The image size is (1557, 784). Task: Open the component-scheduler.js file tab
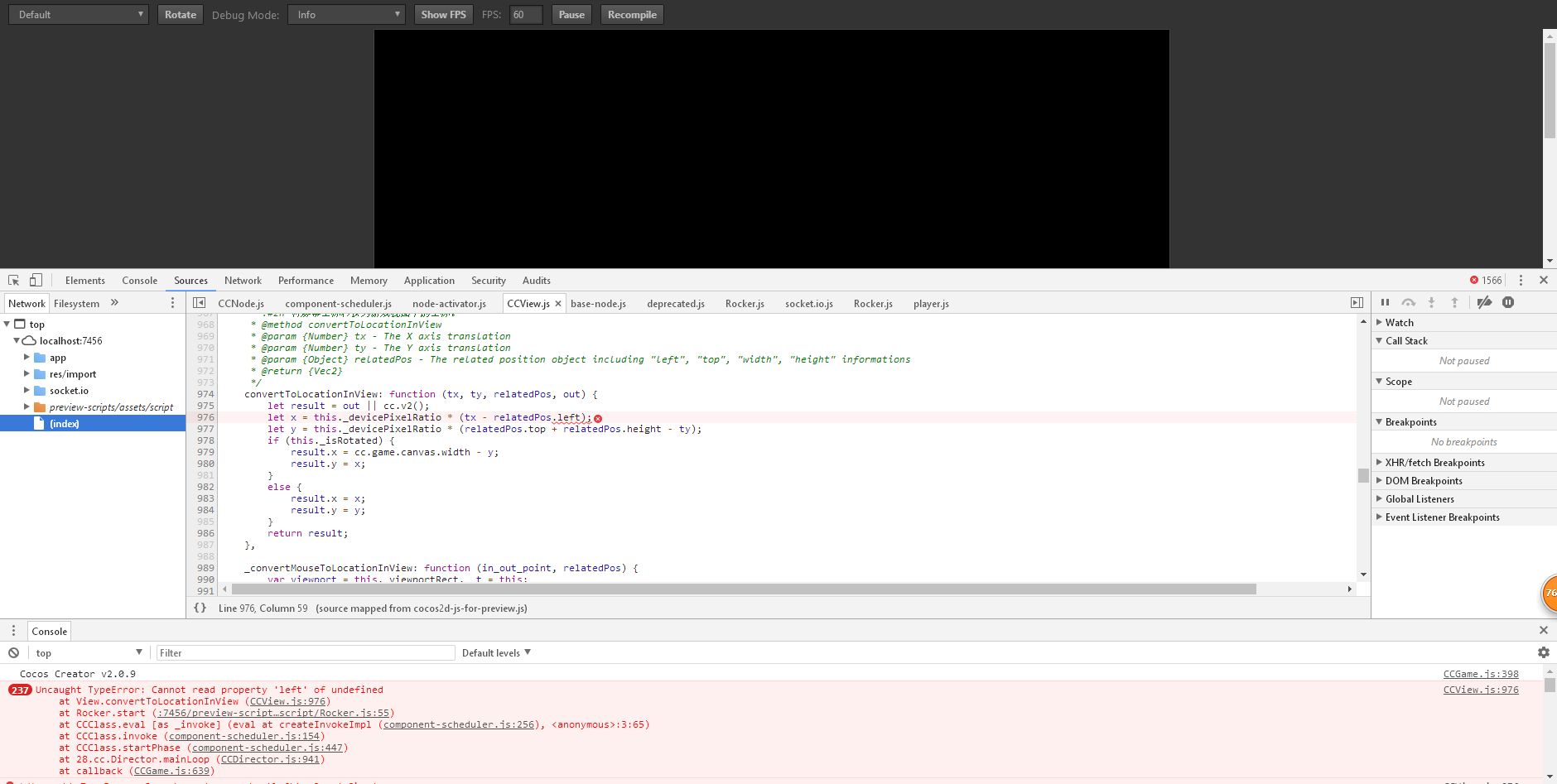pyautogui.click(x=338, y=304)
